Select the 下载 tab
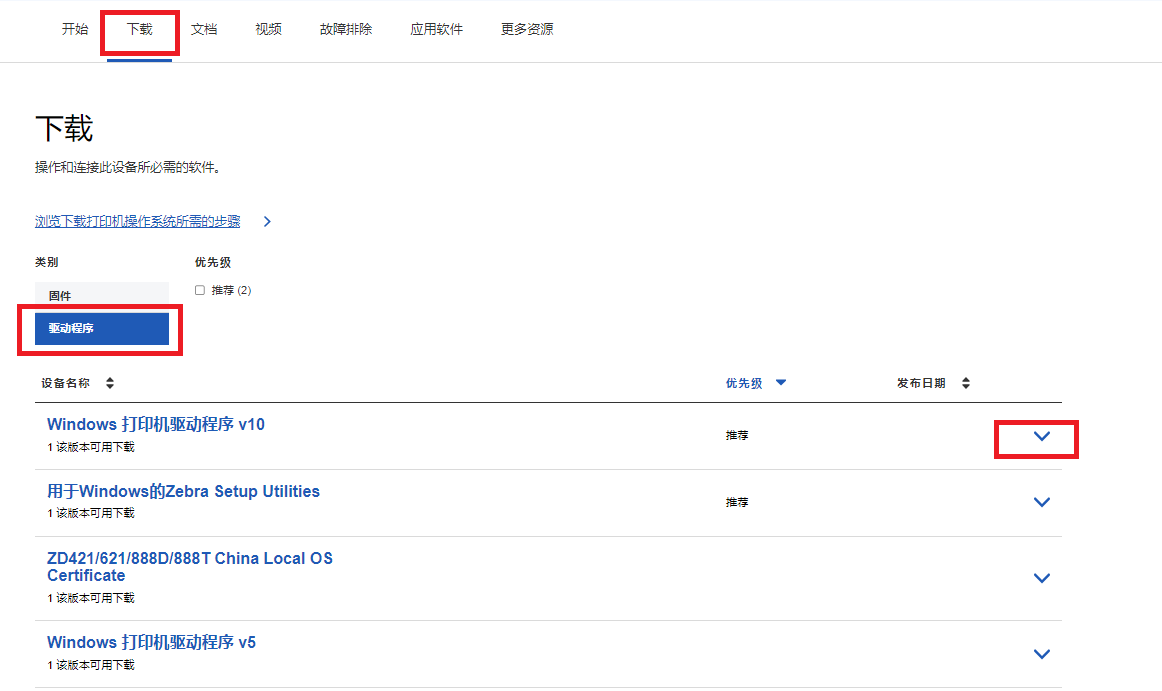The width and height of the screenshot is (1162, 691). click(140, 29)
